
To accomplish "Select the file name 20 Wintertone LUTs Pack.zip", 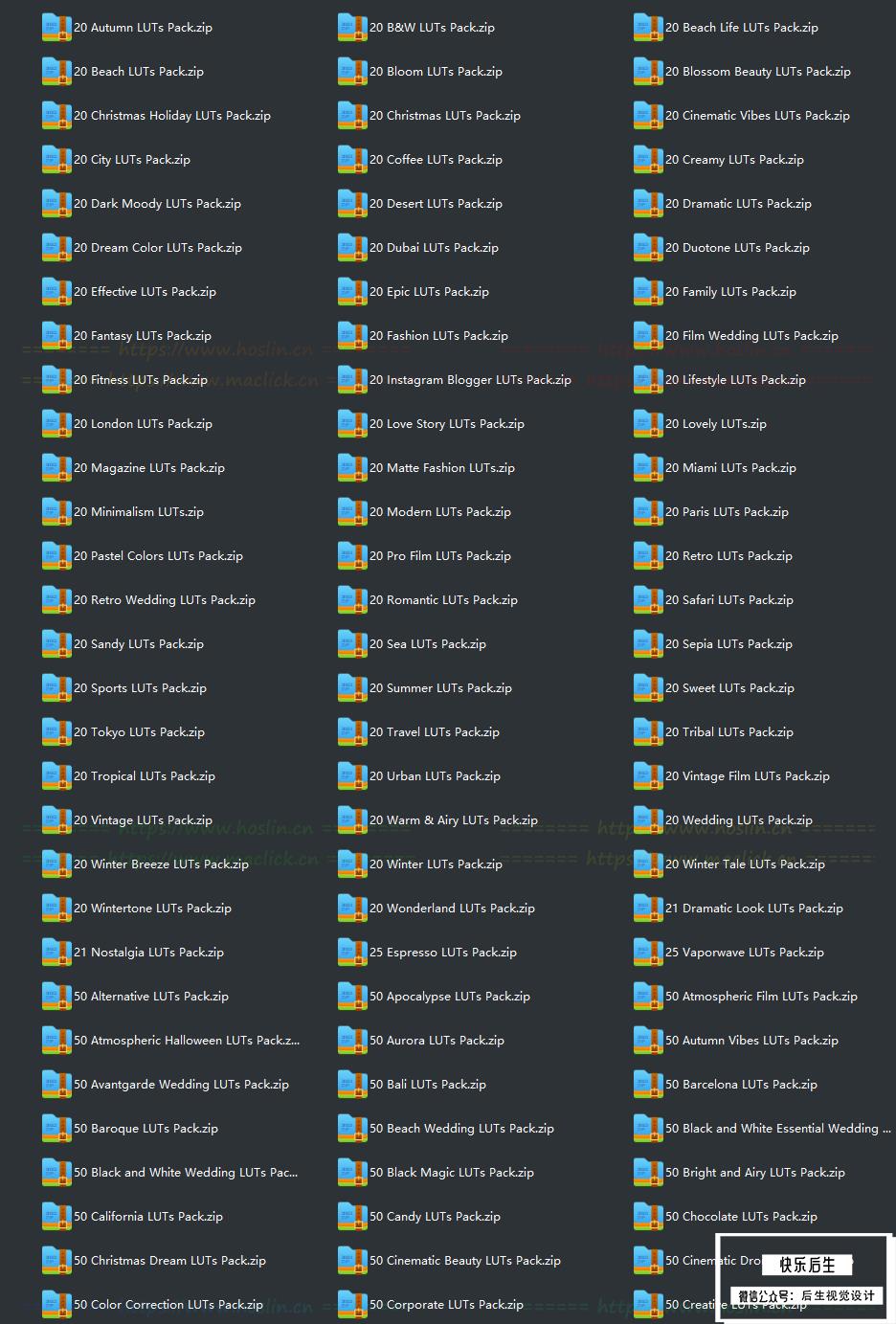I will pos(152,909).
